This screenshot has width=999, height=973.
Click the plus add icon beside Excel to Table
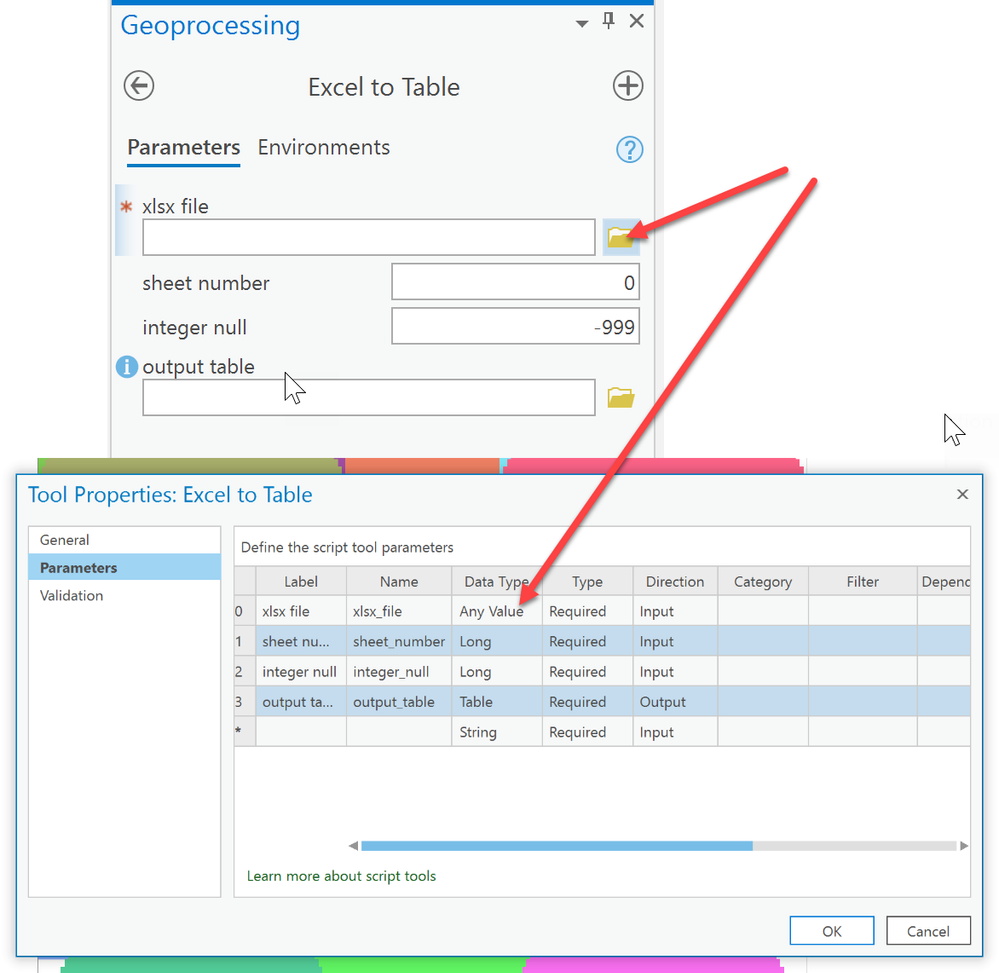(628, 85)
